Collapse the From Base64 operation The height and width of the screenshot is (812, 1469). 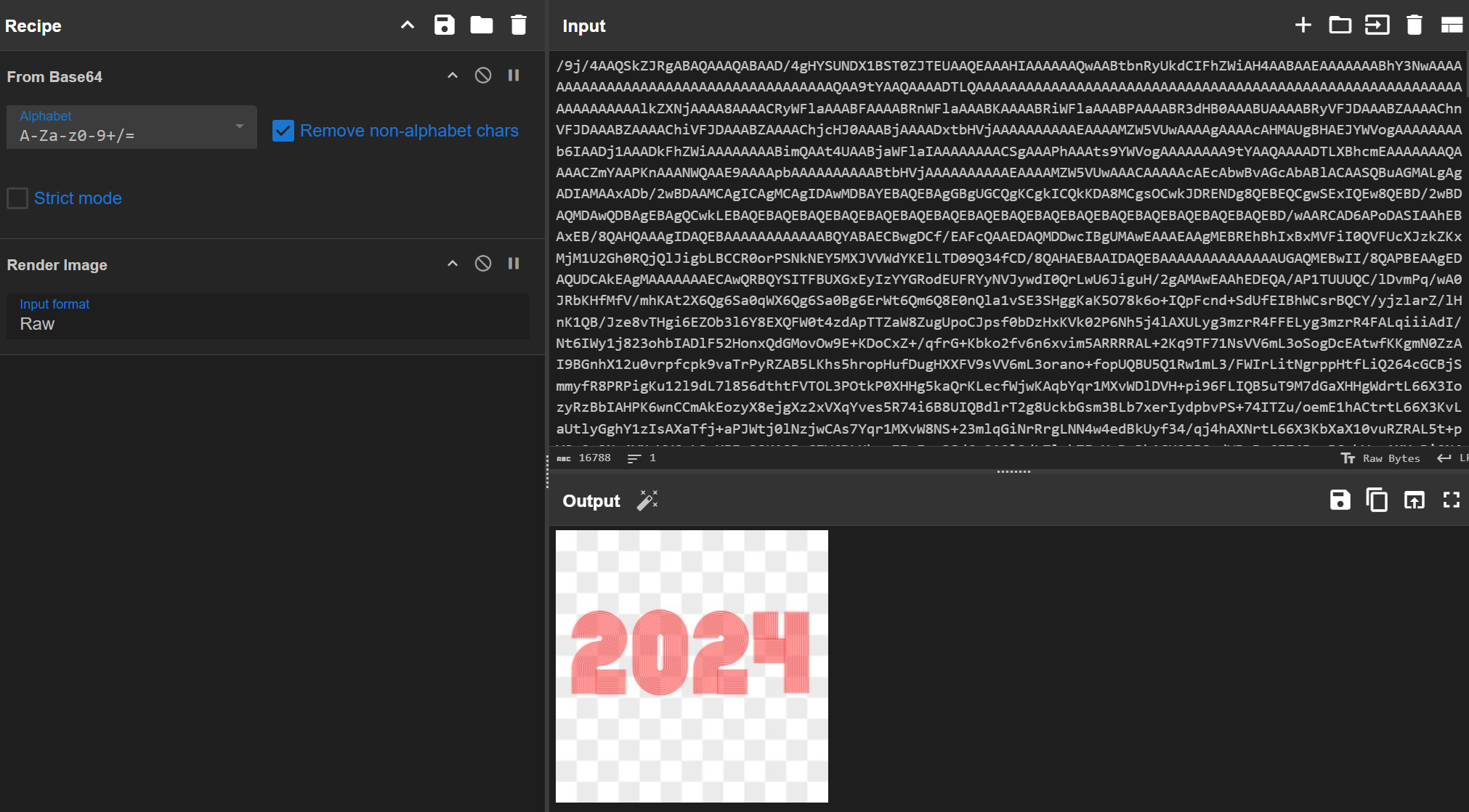pyautogui.click(x=453, y=76)
